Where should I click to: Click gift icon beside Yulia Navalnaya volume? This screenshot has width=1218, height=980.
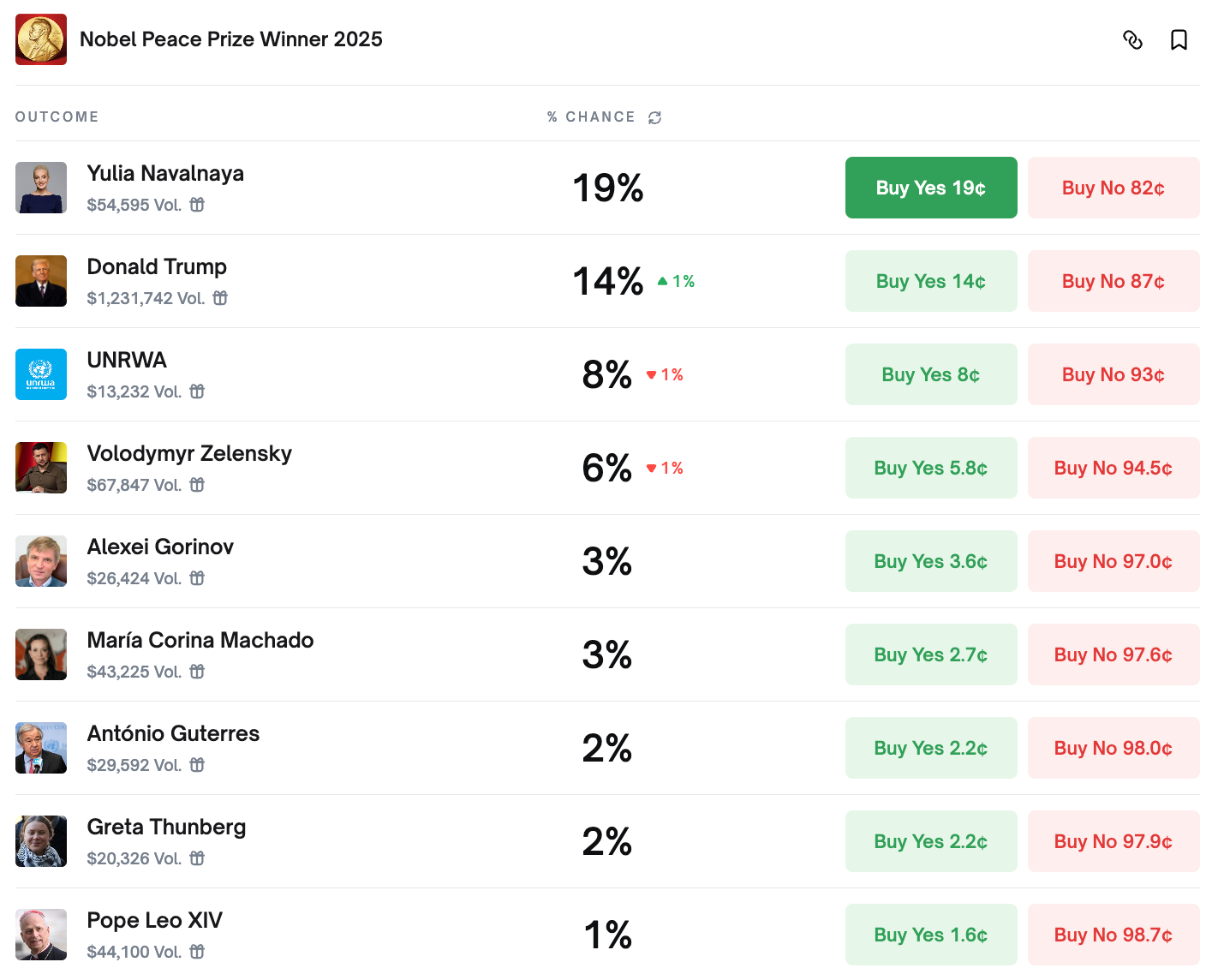197,205
